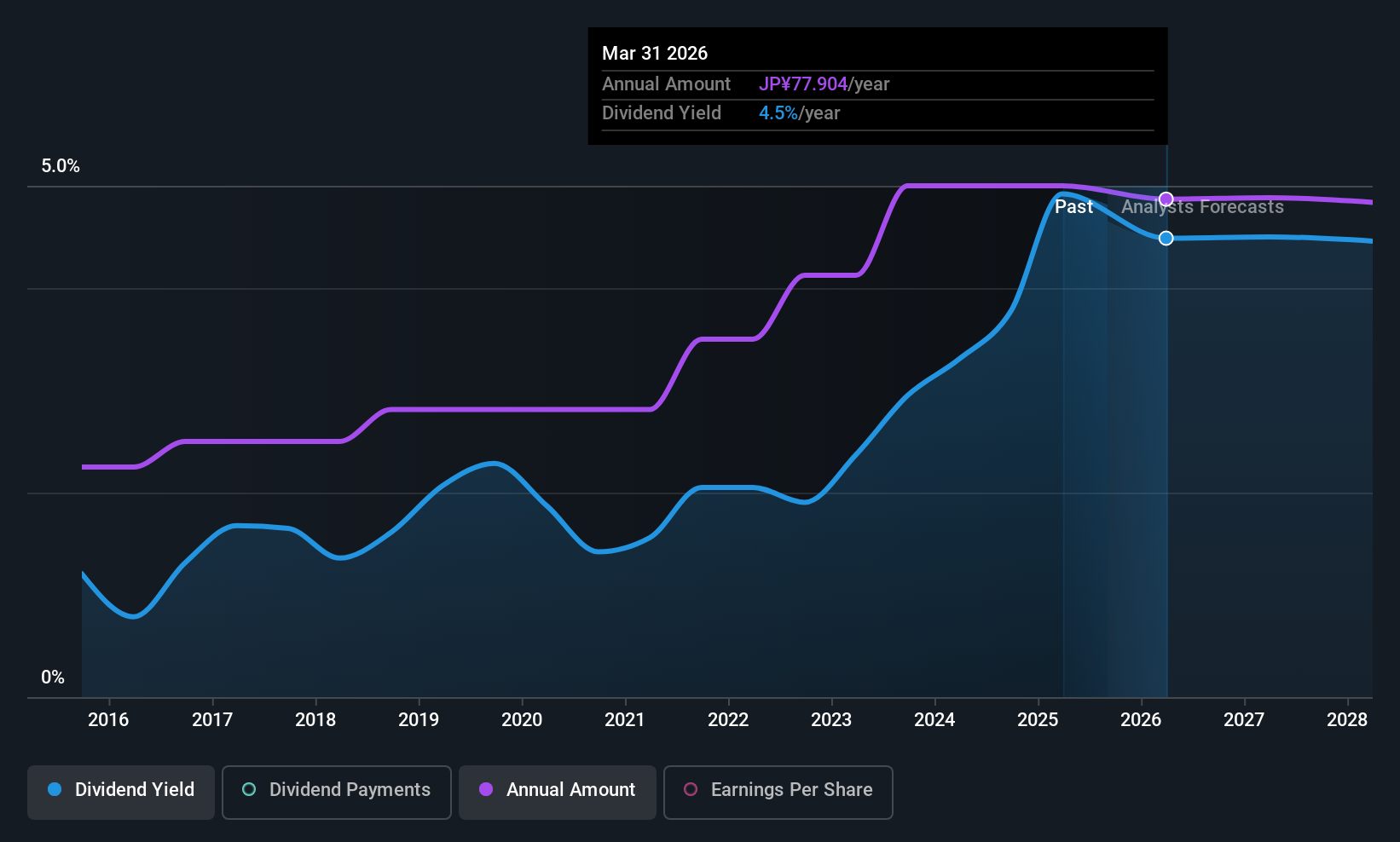This screenshot has width=1400, height=842.
Task: Click the 2023 x-axis label
Action: coord(831,720)
